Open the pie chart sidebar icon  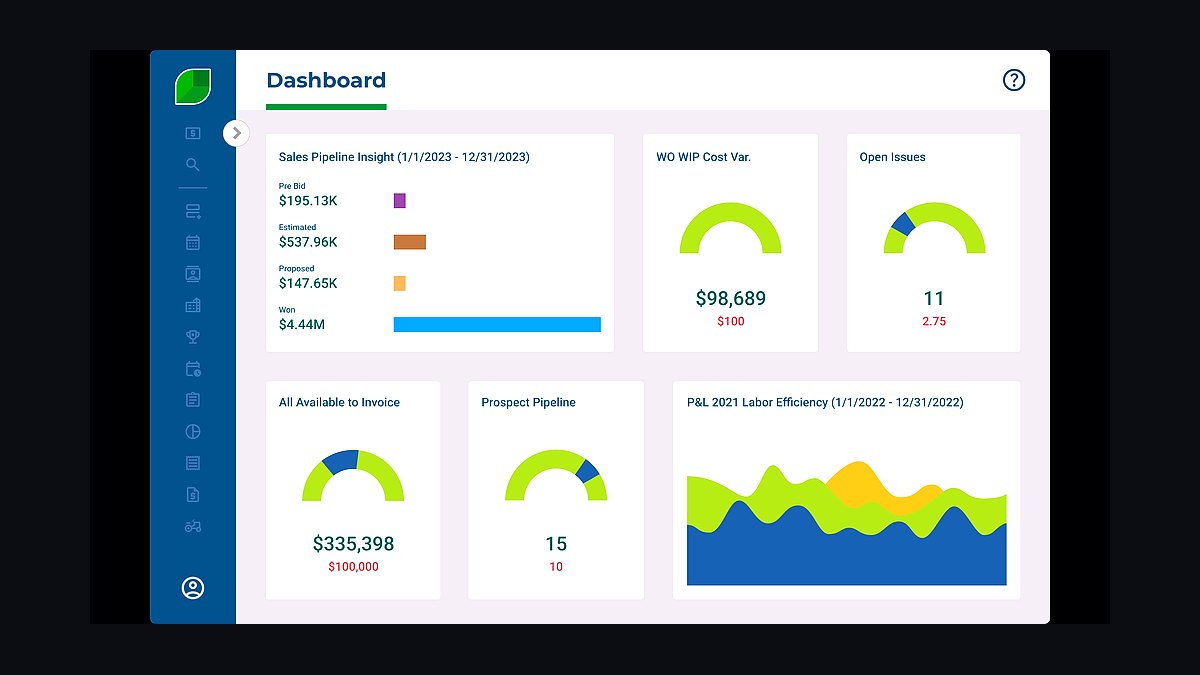coord(193,432)
